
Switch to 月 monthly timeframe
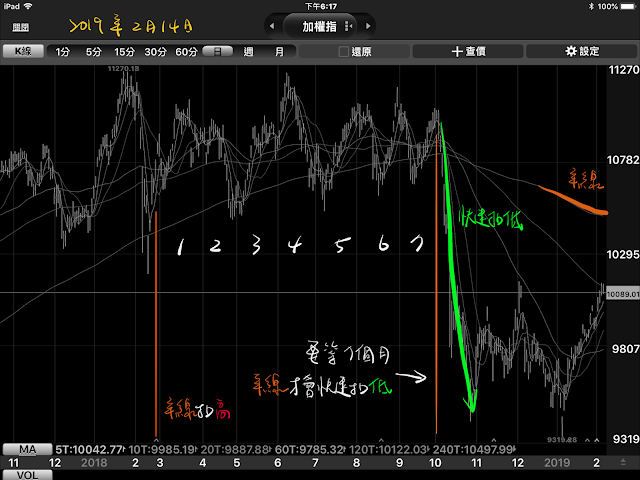[x=279, y=52]
